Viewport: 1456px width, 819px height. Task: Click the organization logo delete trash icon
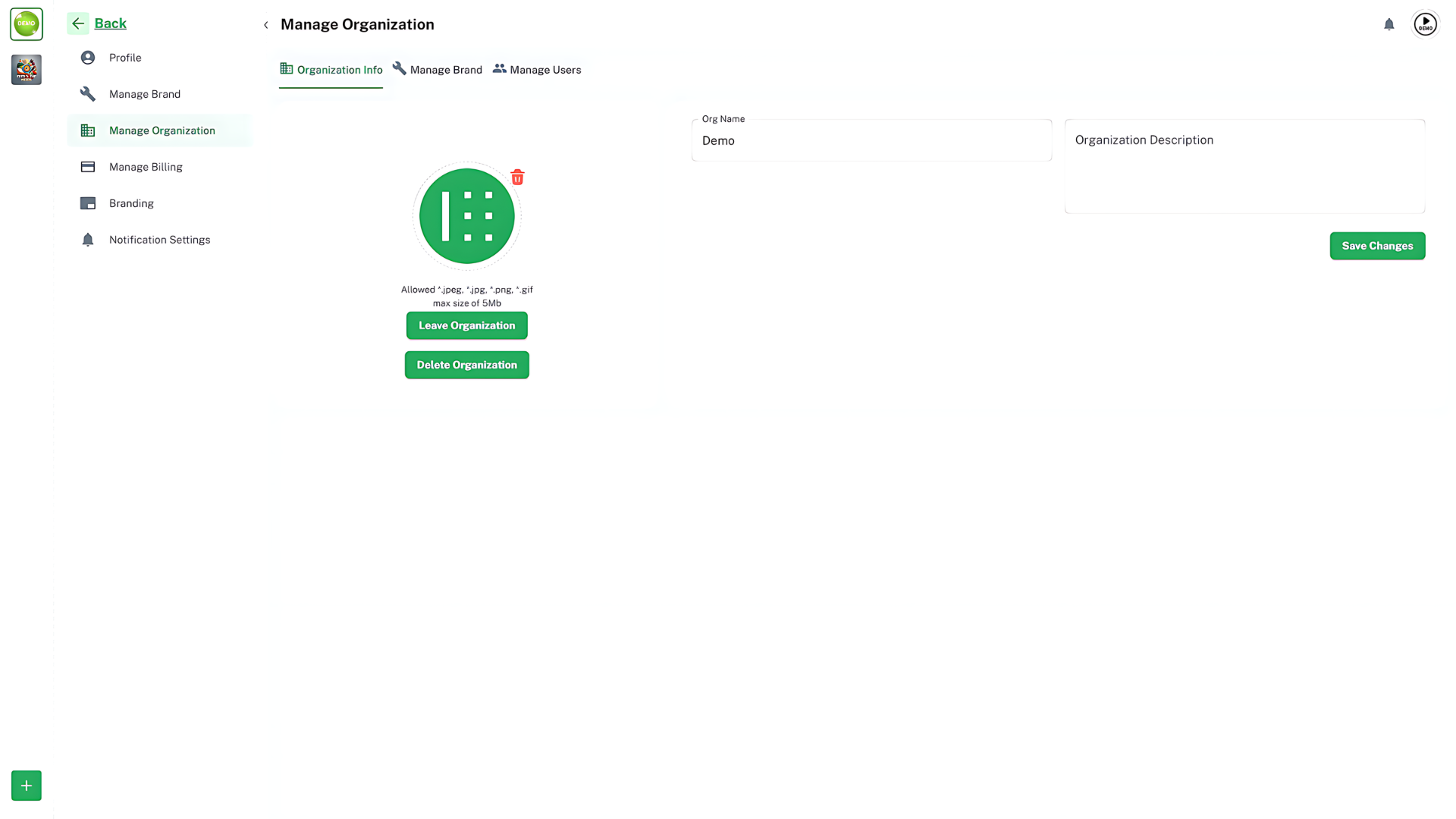coord(517,177)
